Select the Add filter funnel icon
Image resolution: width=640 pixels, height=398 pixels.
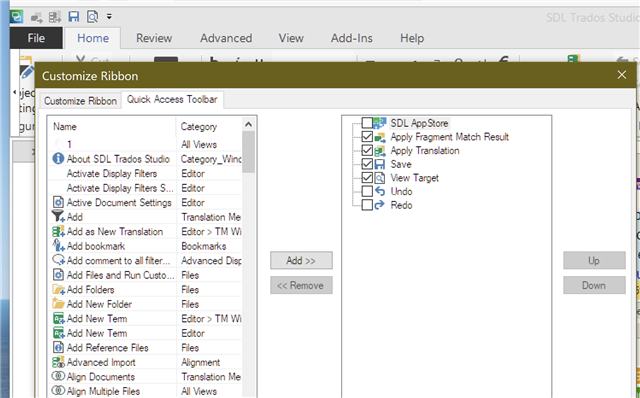coord(58,216)
